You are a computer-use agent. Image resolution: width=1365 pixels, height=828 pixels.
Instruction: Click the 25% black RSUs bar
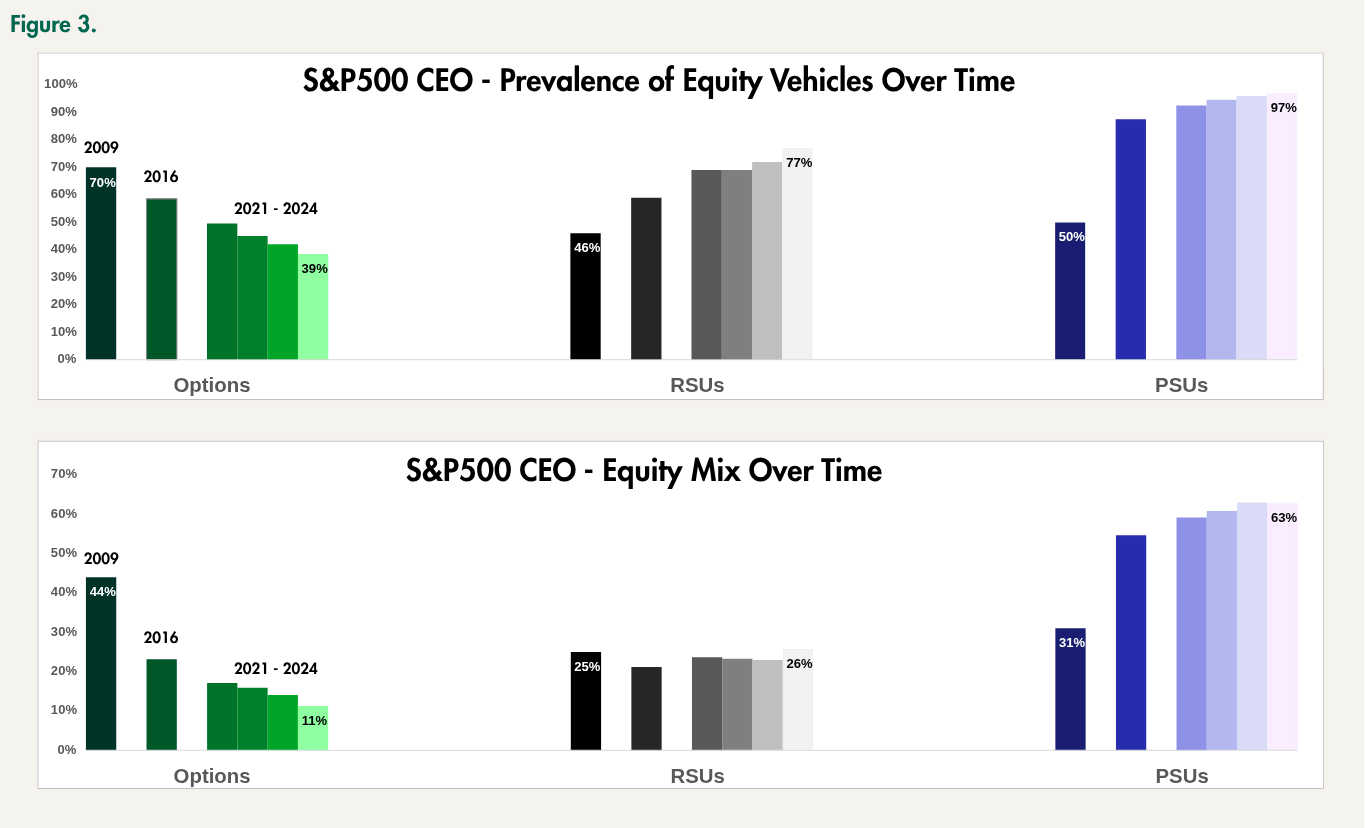586,702
